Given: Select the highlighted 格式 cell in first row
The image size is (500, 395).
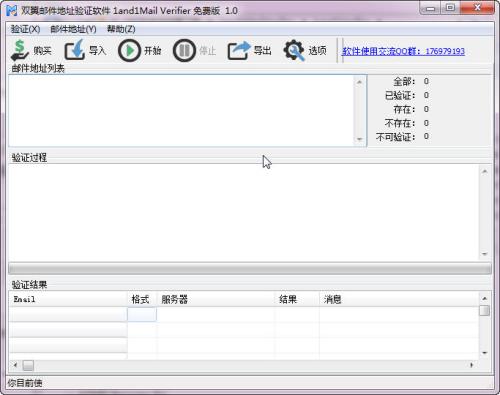Looking at the screenshot, I should point(142,314).
